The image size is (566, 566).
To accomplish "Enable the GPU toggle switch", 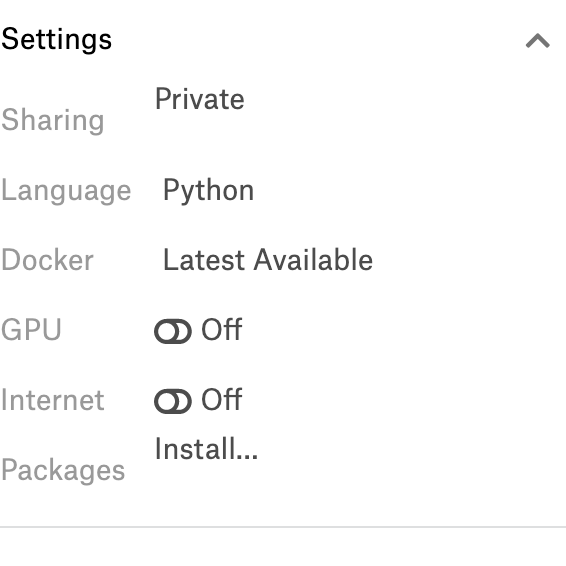I will click(173, 331).
